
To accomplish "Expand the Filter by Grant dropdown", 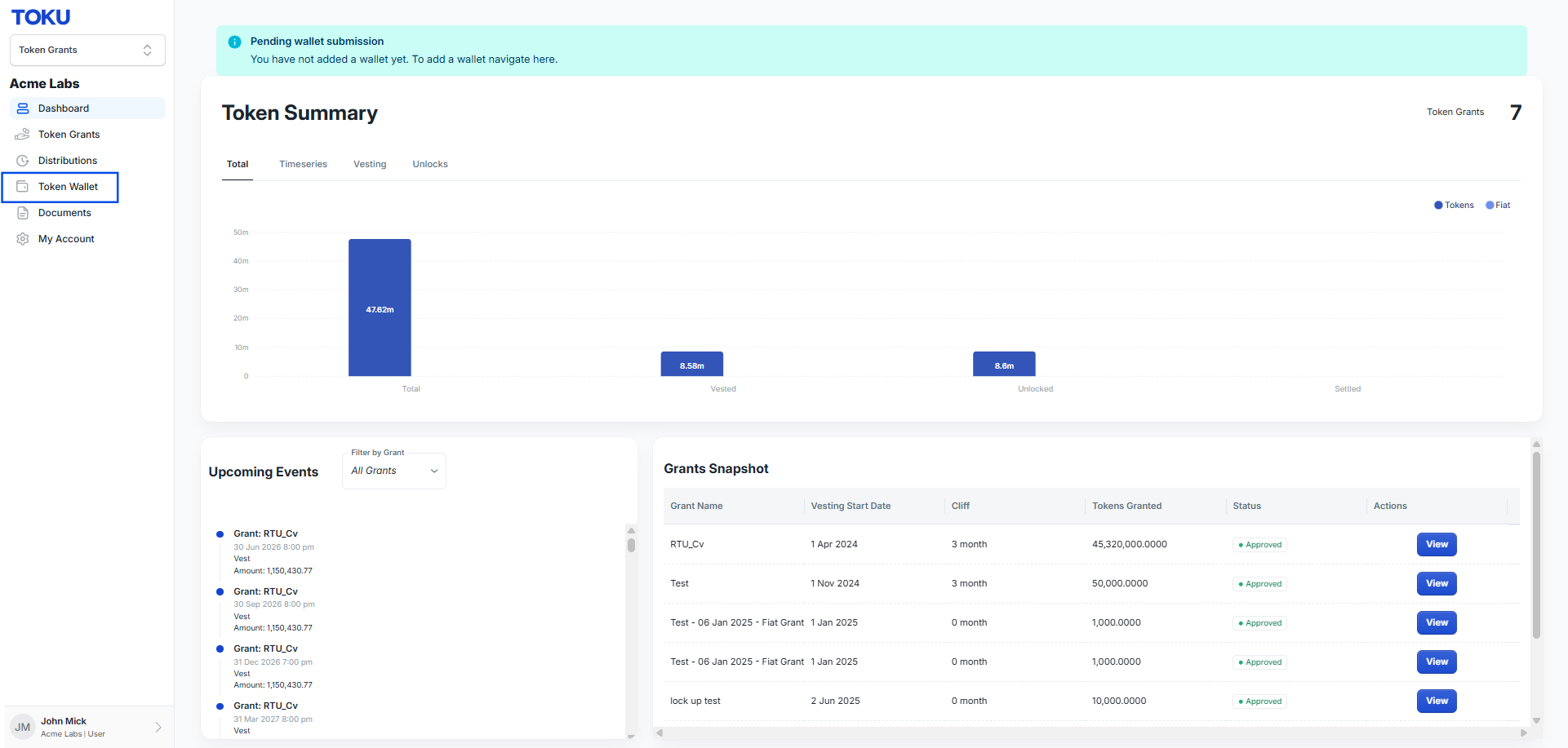I will [x=394, y=471].
